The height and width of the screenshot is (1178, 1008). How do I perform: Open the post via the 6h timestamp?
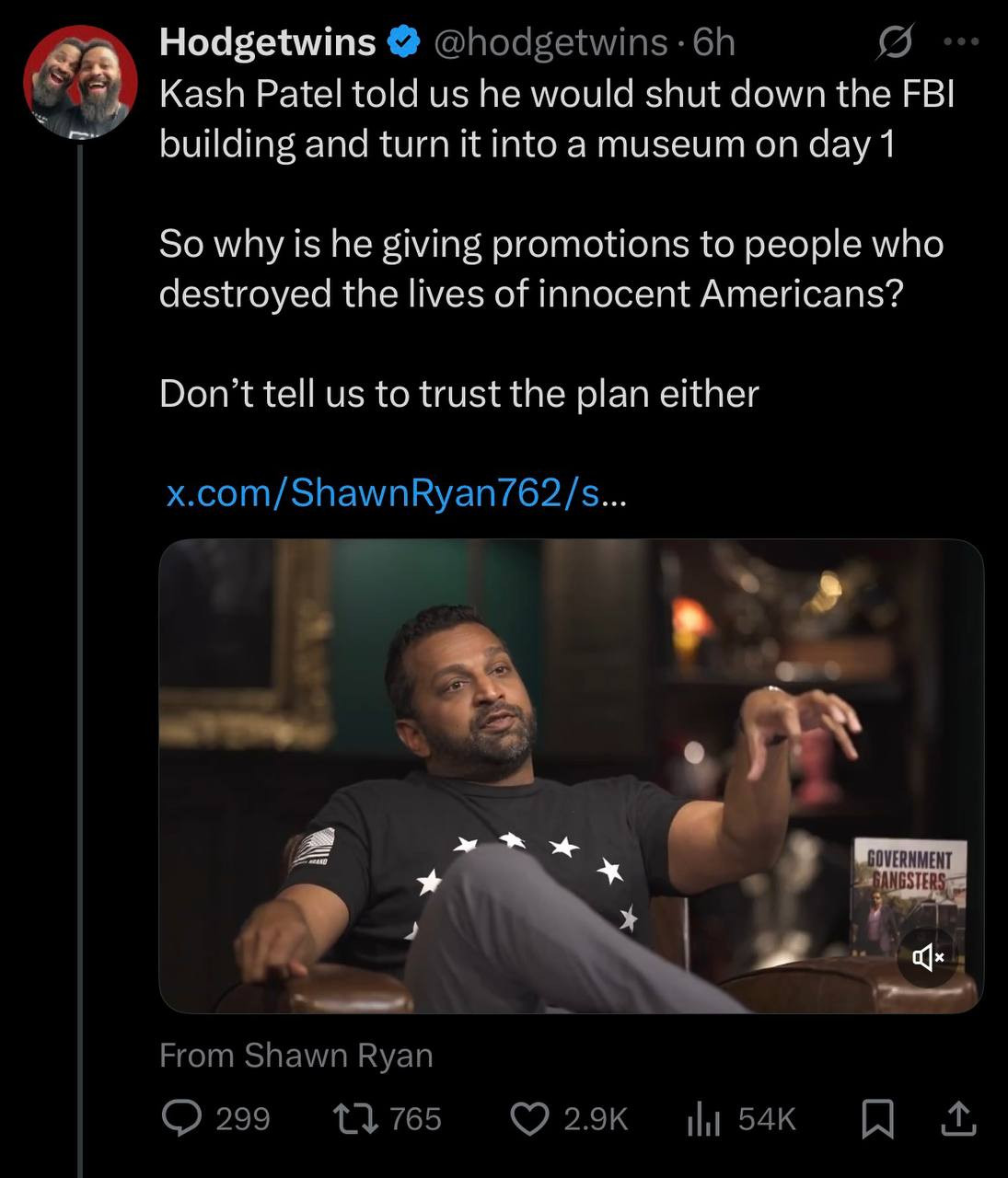(x=713, y=42)
